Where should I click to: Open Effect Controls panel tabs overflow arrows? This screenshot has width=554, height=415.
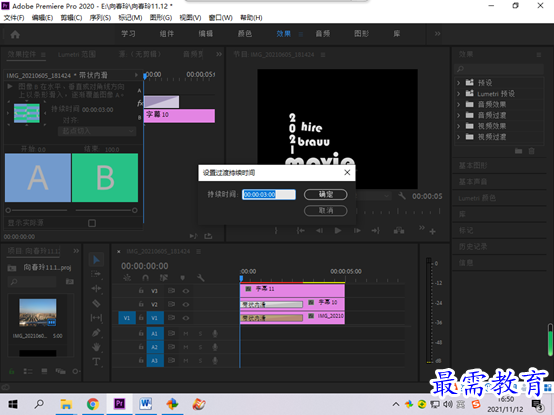[x=219, y=54]
